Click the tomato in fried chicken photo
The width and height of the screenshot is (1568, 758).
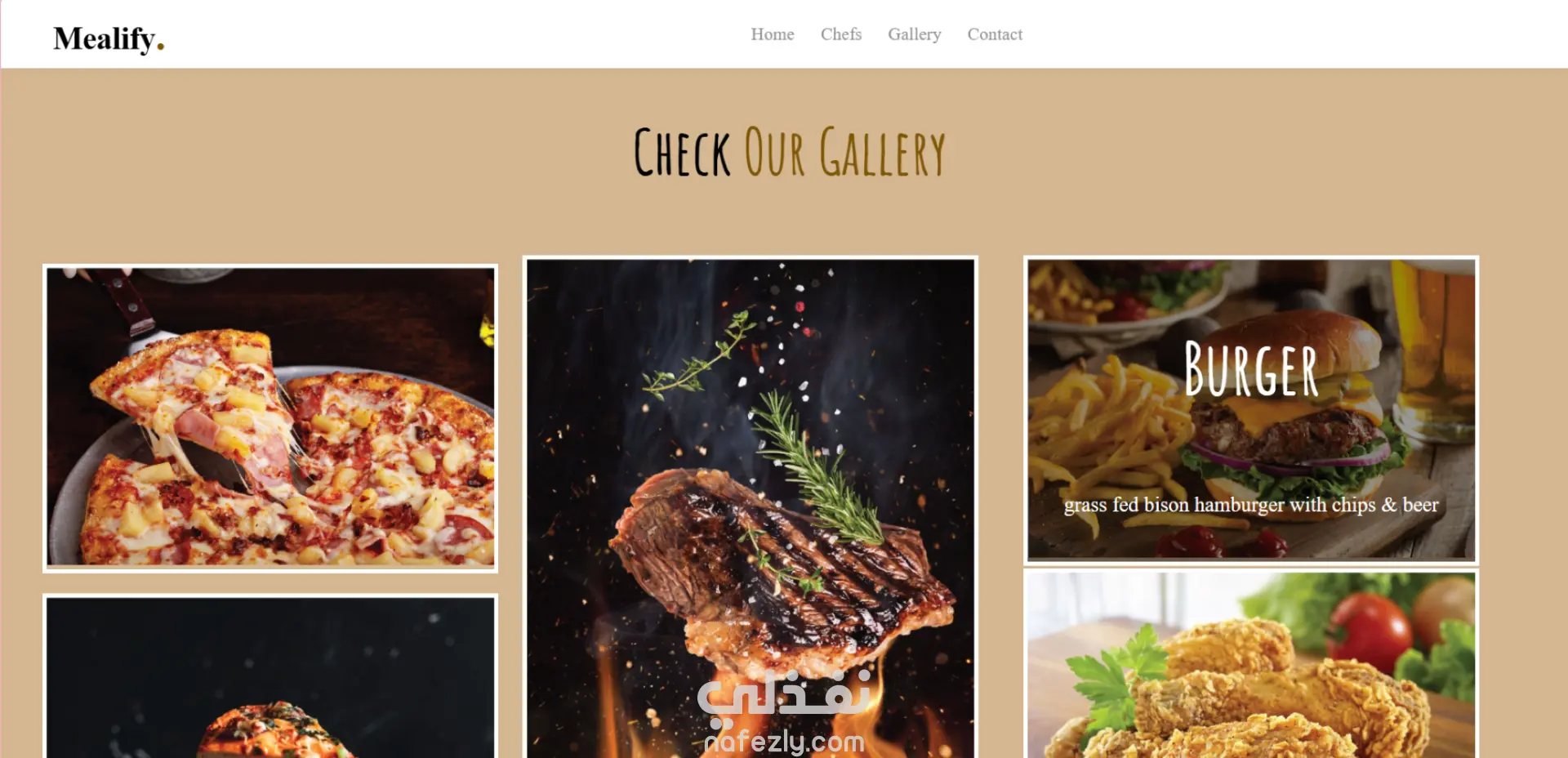tap(1370, 631)
